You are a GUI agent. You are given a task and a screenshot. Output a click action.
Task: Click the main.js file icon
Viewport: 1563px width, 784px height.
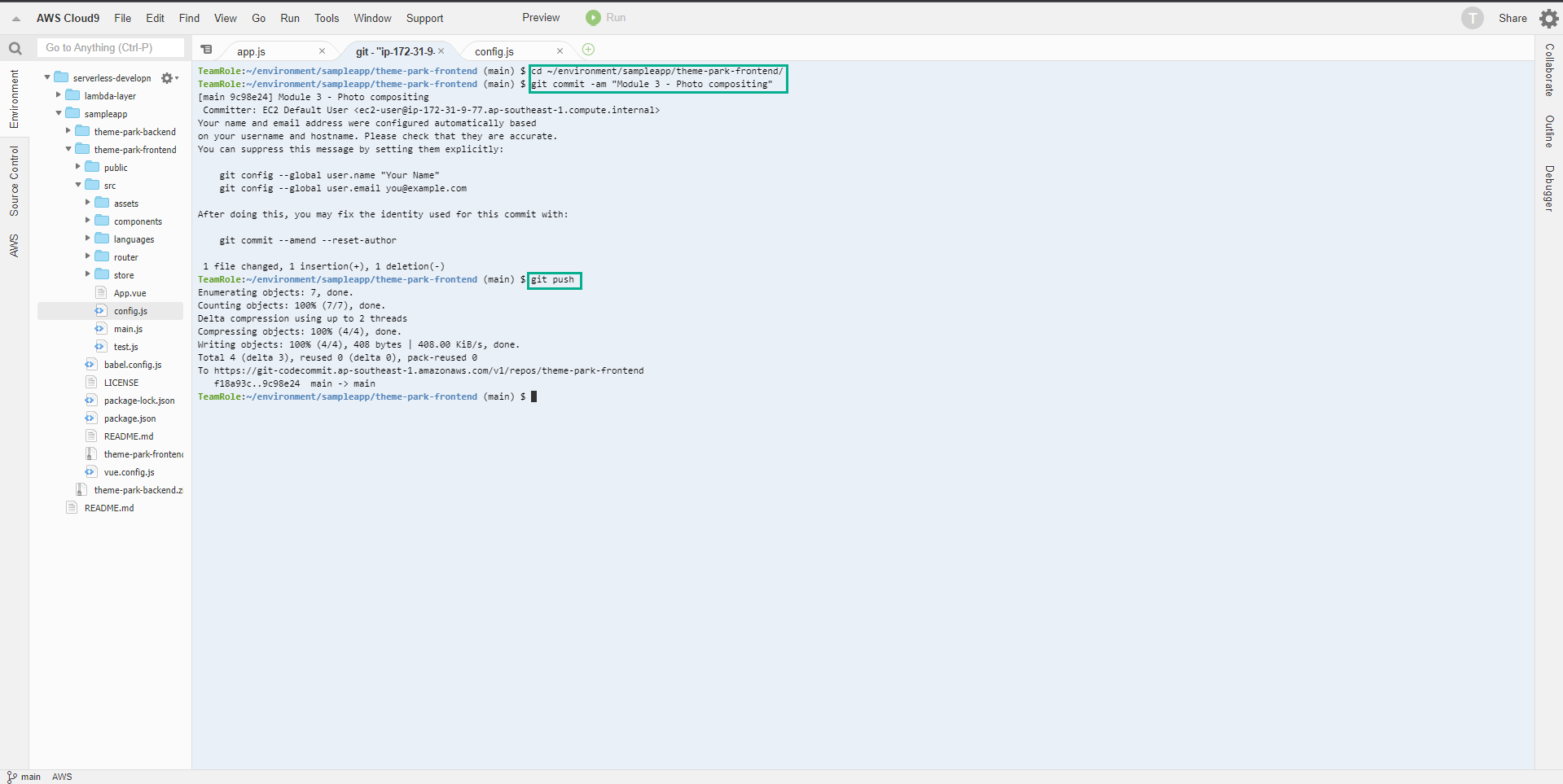pyautogui.click(x=100, y=329)
